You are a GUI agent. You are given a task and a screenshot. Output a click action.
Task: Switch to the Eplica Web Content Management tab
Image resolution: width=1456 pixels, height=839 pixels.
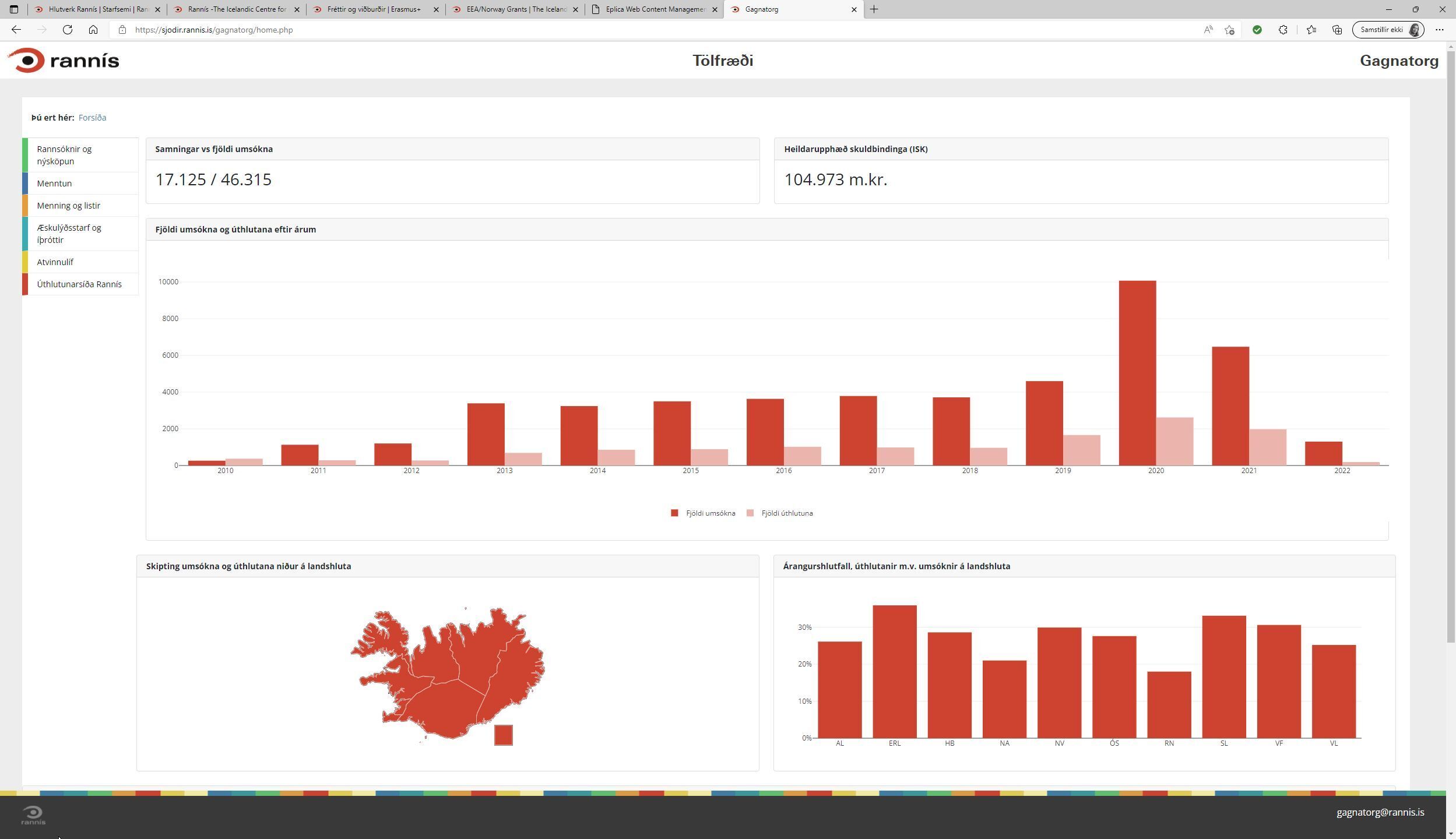click(x=655, y=9)
